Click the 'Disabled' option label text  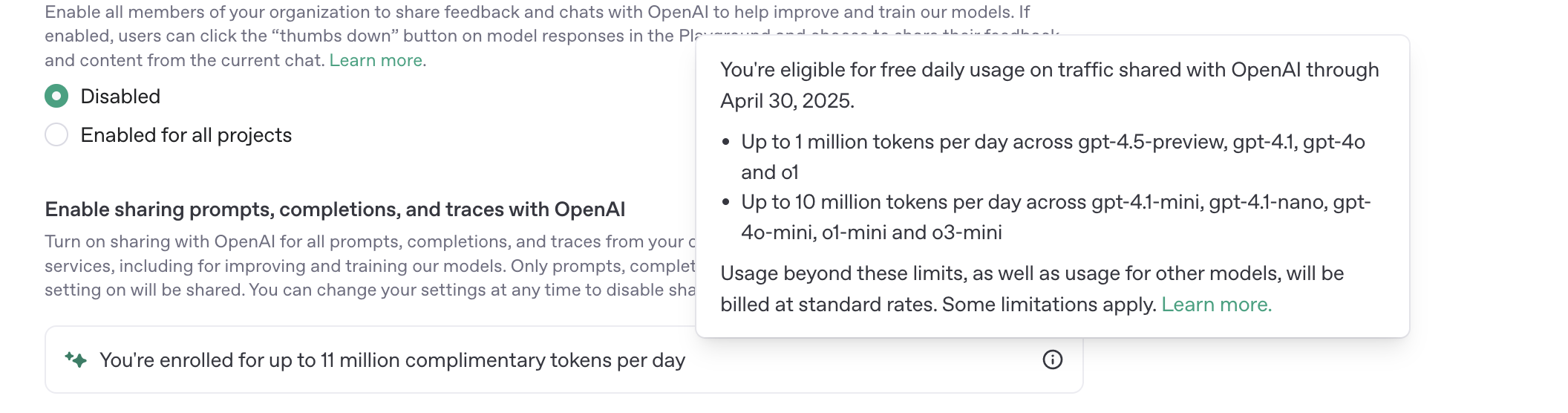(120, 97)
